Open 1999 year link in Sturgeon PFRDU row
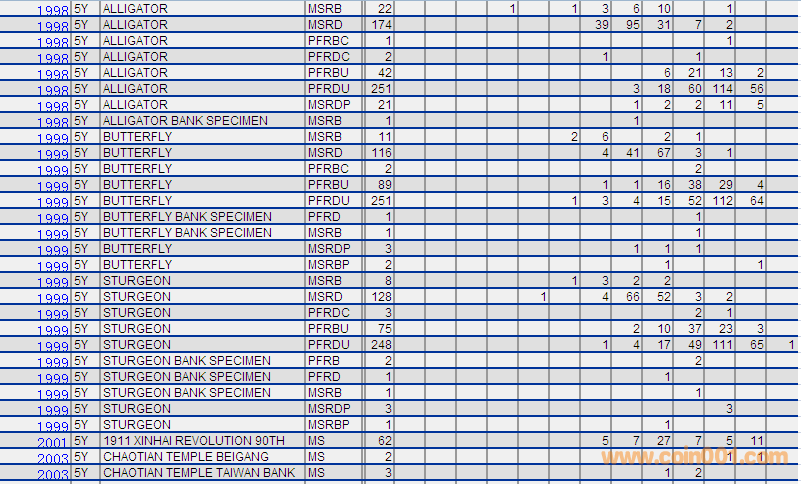 pyautogui.click(x=53, y=347)
